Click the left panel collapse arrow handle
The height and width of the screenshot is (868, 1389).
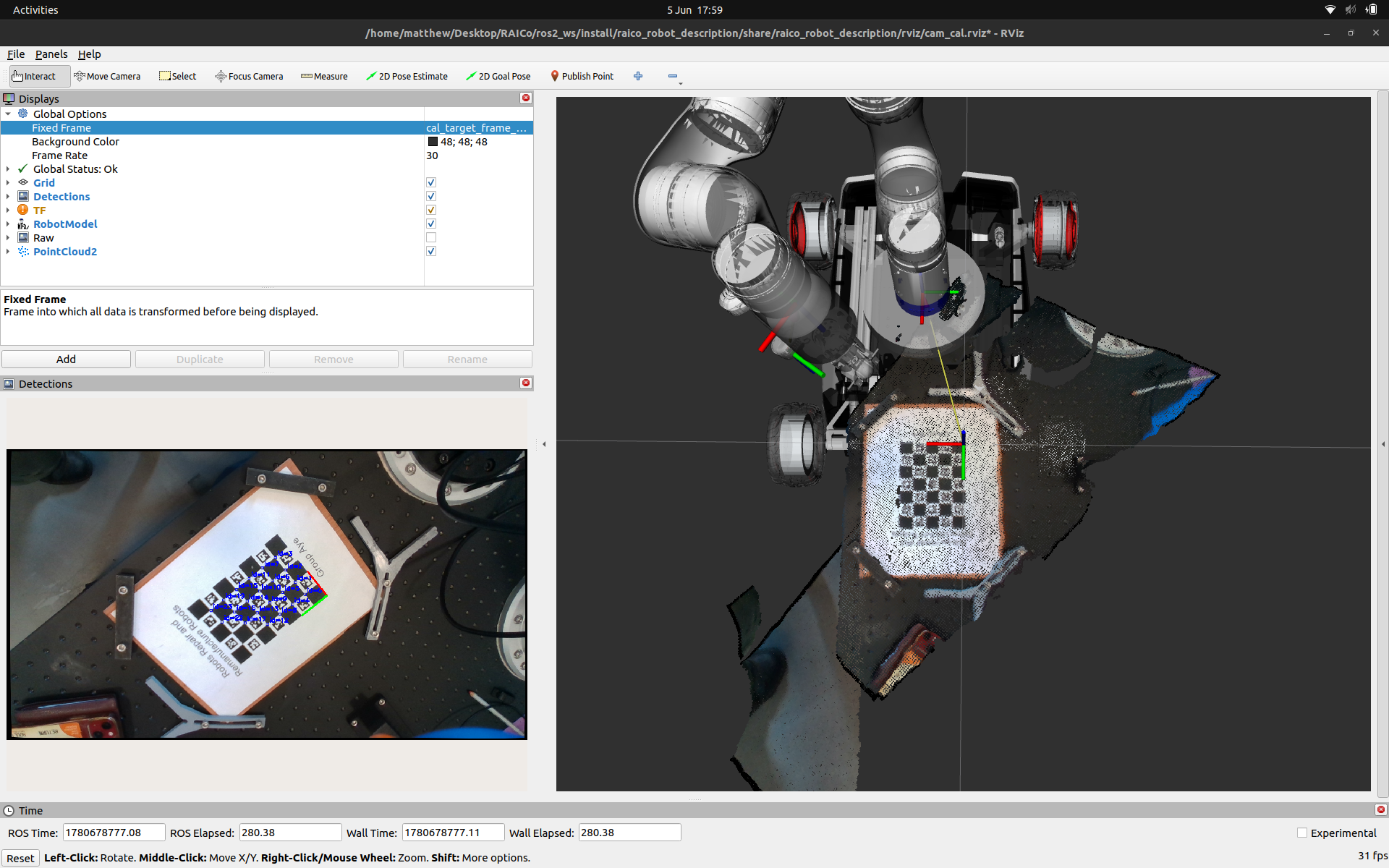[544, 444]
